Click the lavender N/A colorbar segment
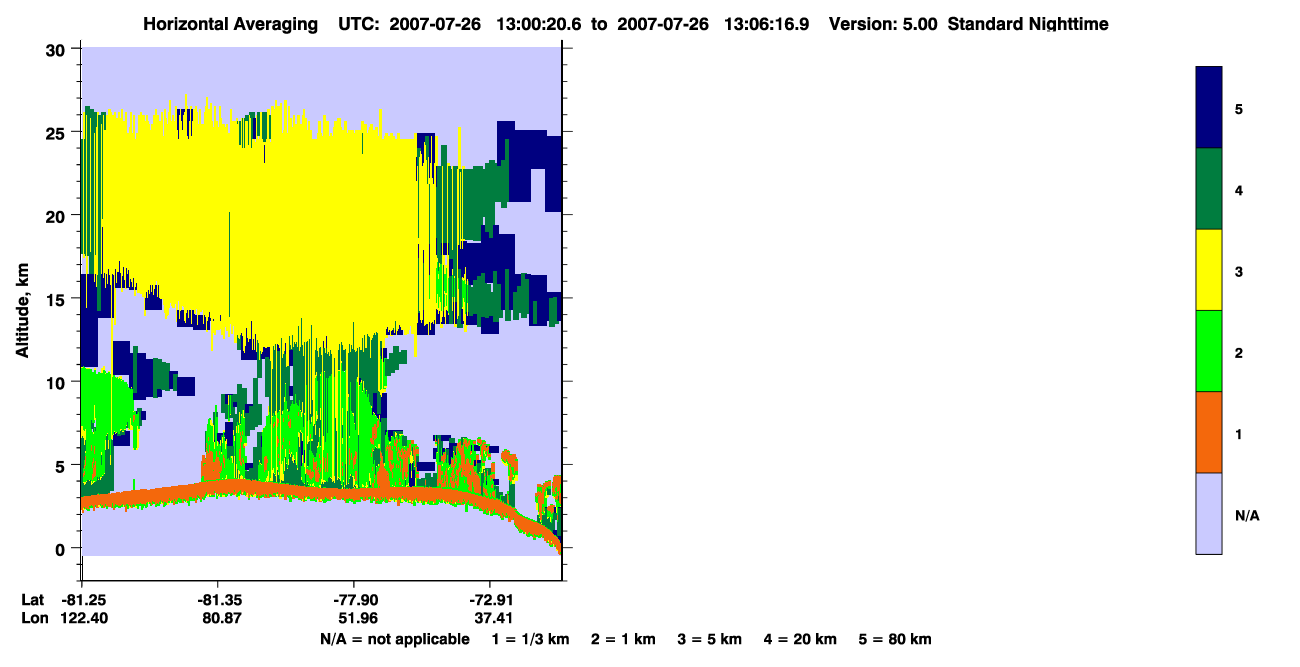This screenshot has height=667, width=1300. pyautogui.click(x=1209, y=513)
